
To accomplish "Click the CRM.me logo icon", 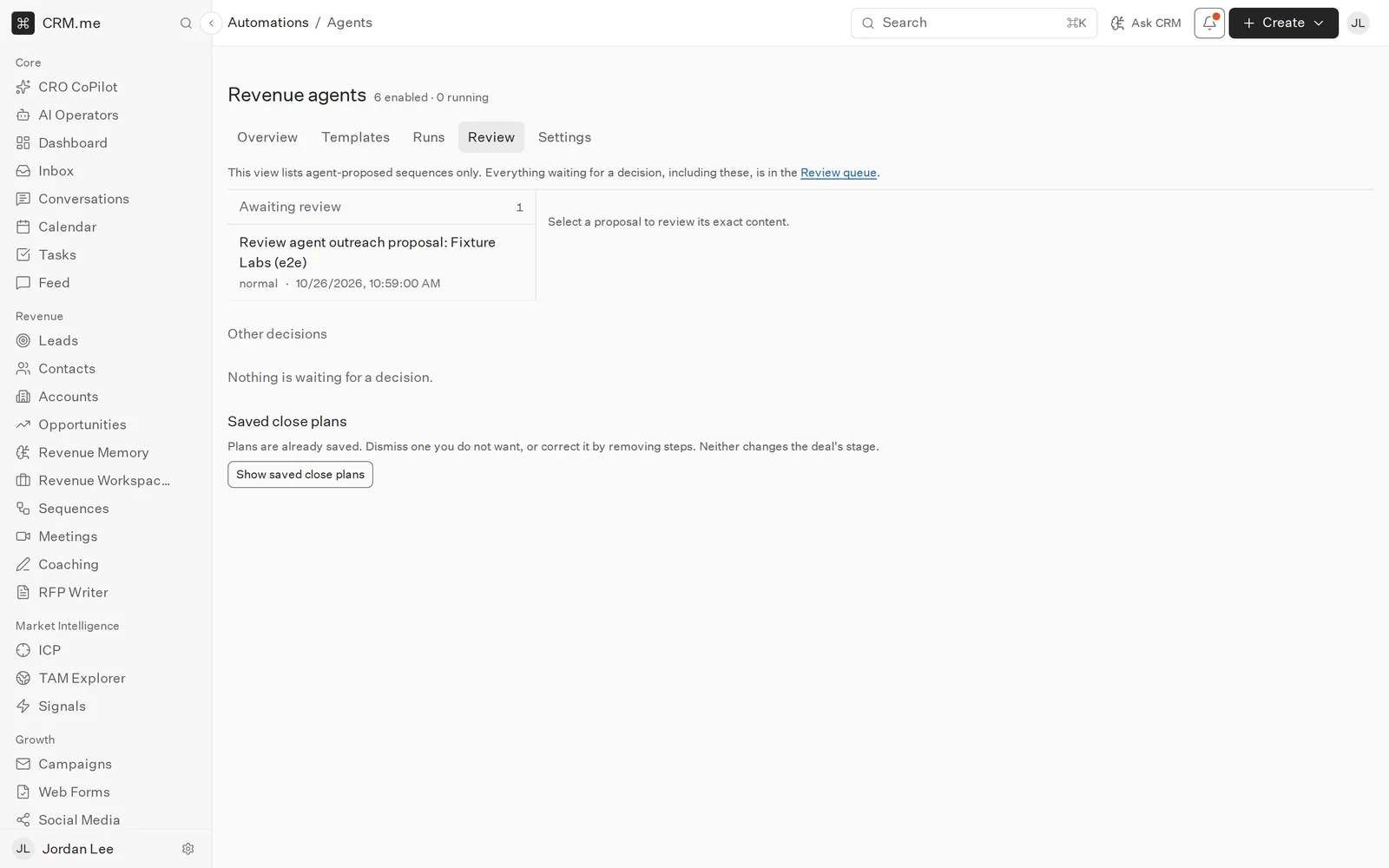I will pos(23,23).
